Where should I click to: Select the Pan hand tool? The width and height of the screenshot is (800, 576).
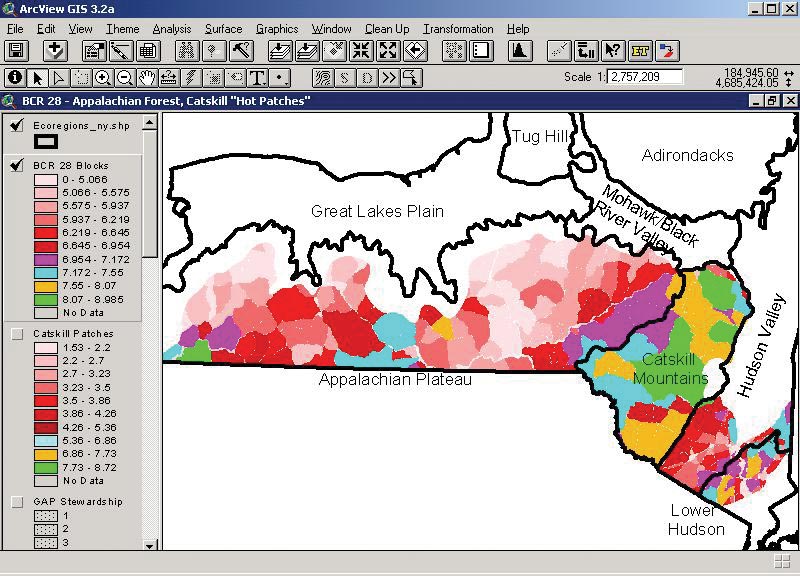(147, 78)
